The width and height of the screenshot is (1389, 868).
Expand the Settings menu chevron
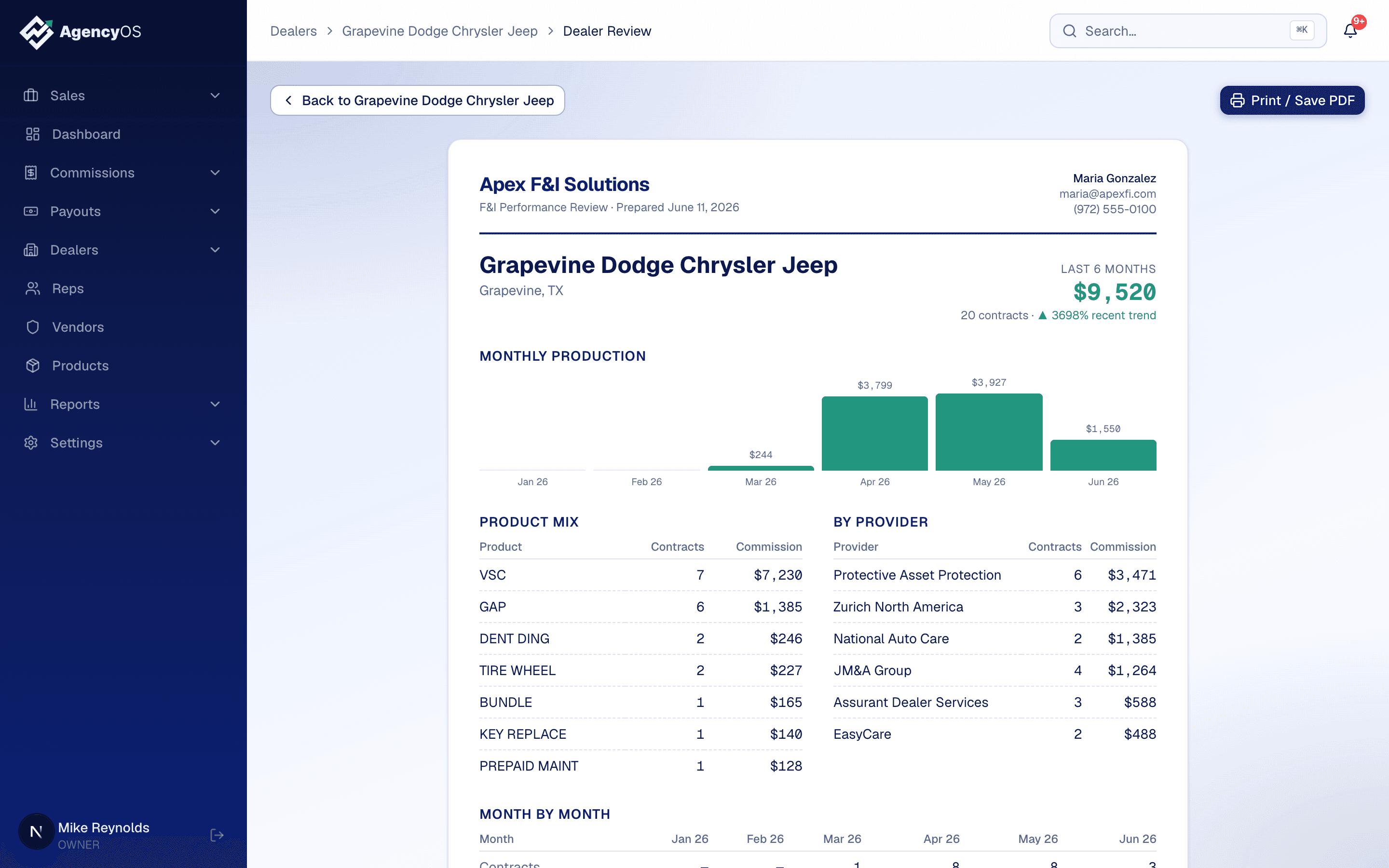point(215,443)
